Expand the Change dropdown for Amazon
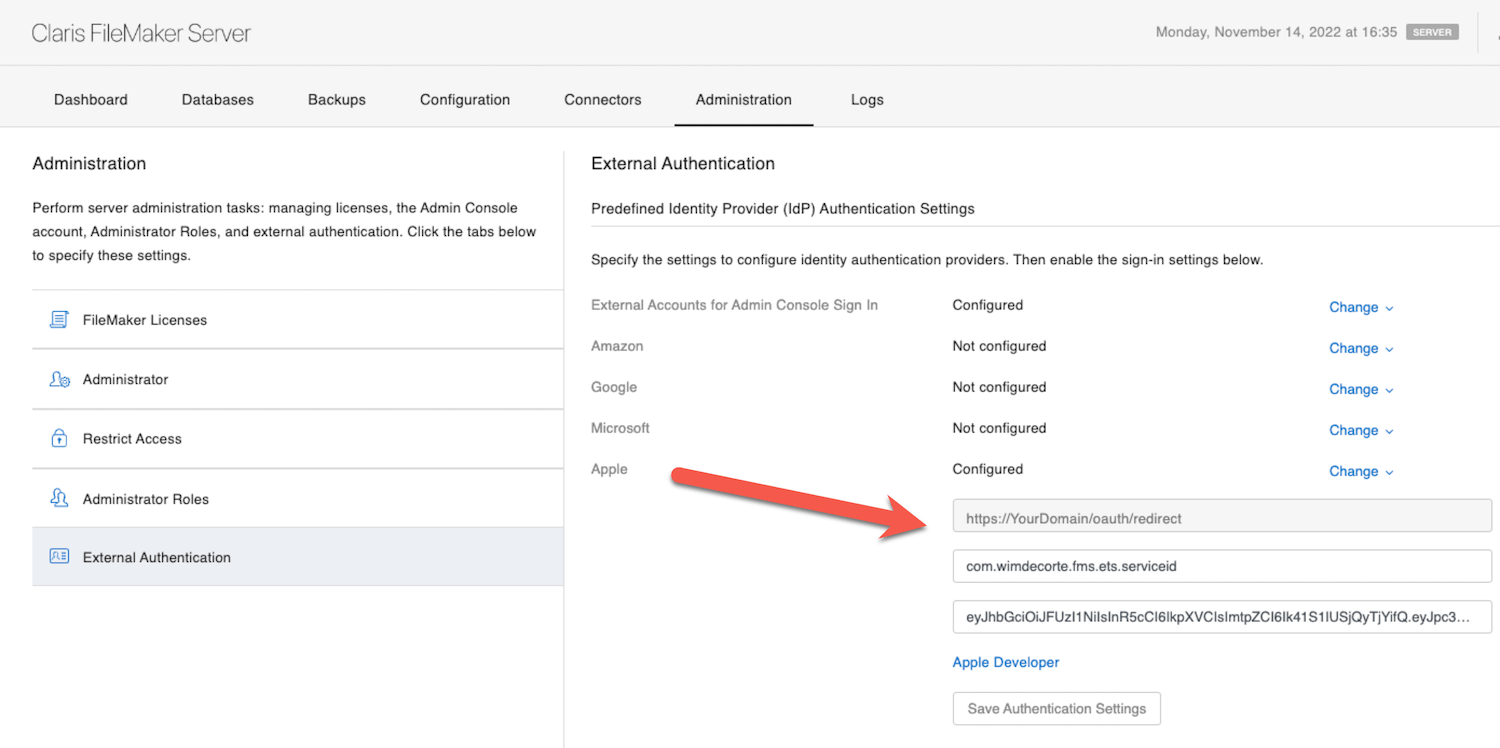This screenshot has height=748, width=1500. pos(1361,348)
